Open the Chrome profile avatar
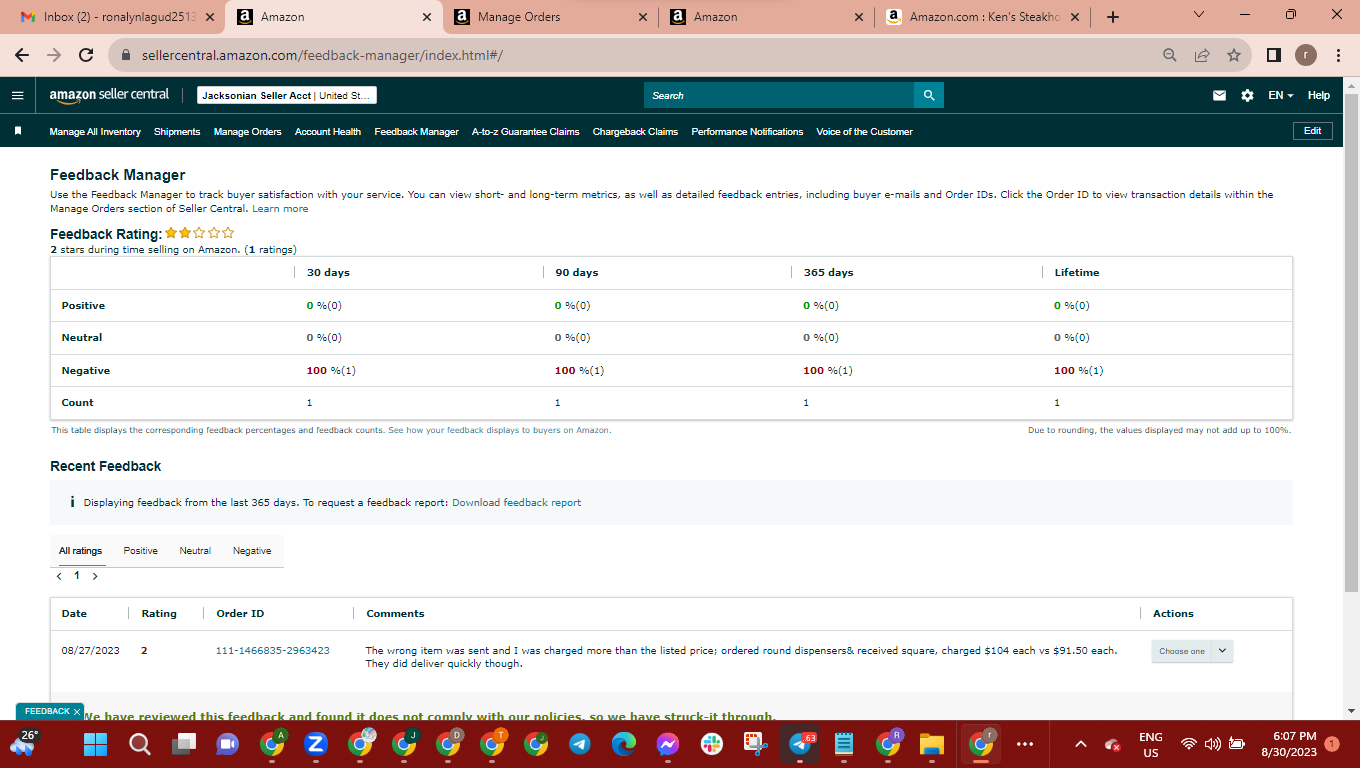Image resolution: width=1360 pixels, height=768 pixels. tap(1306, 55)
